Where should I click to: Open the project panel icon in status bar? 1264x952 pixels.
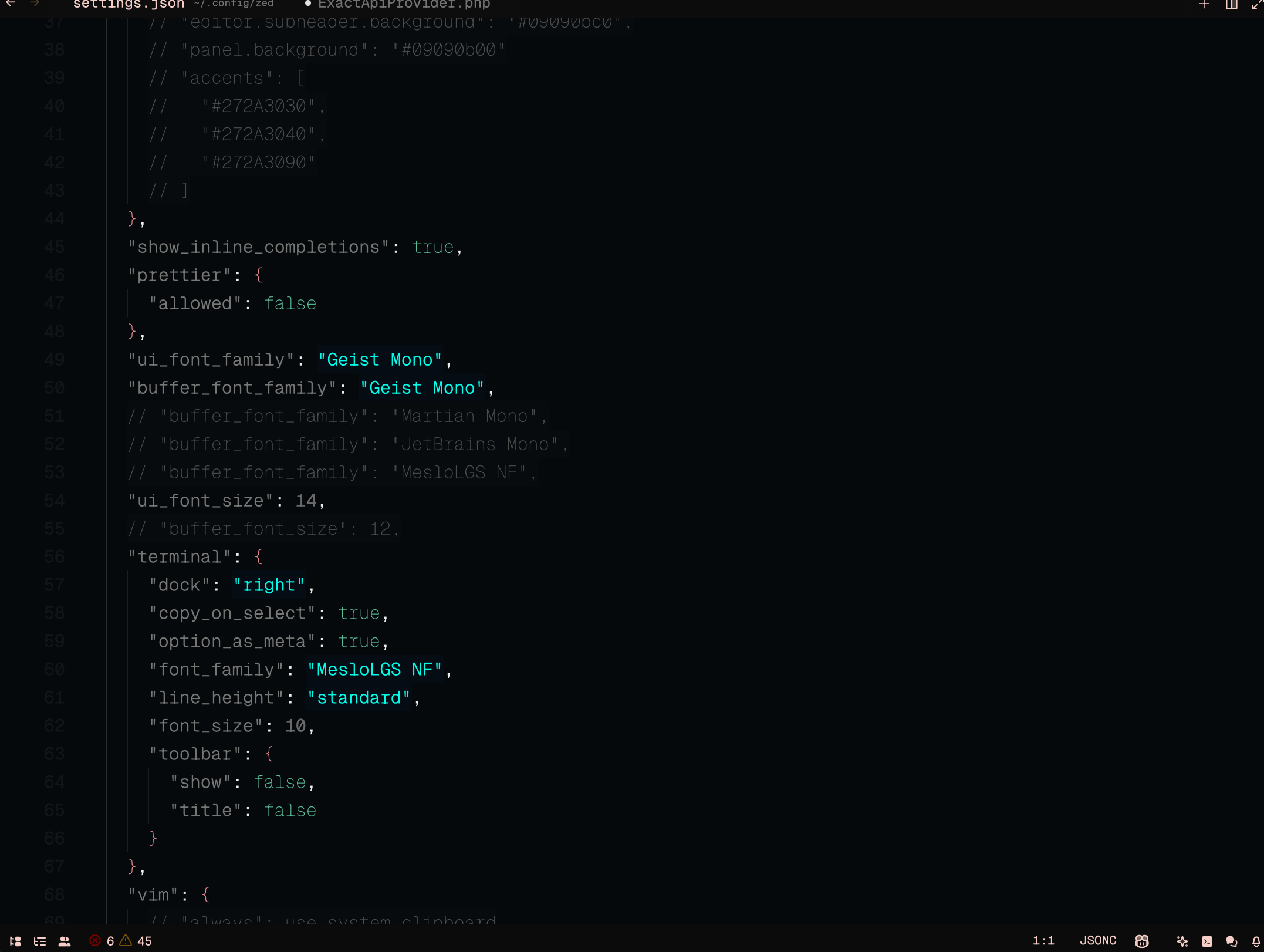(16, 941)
